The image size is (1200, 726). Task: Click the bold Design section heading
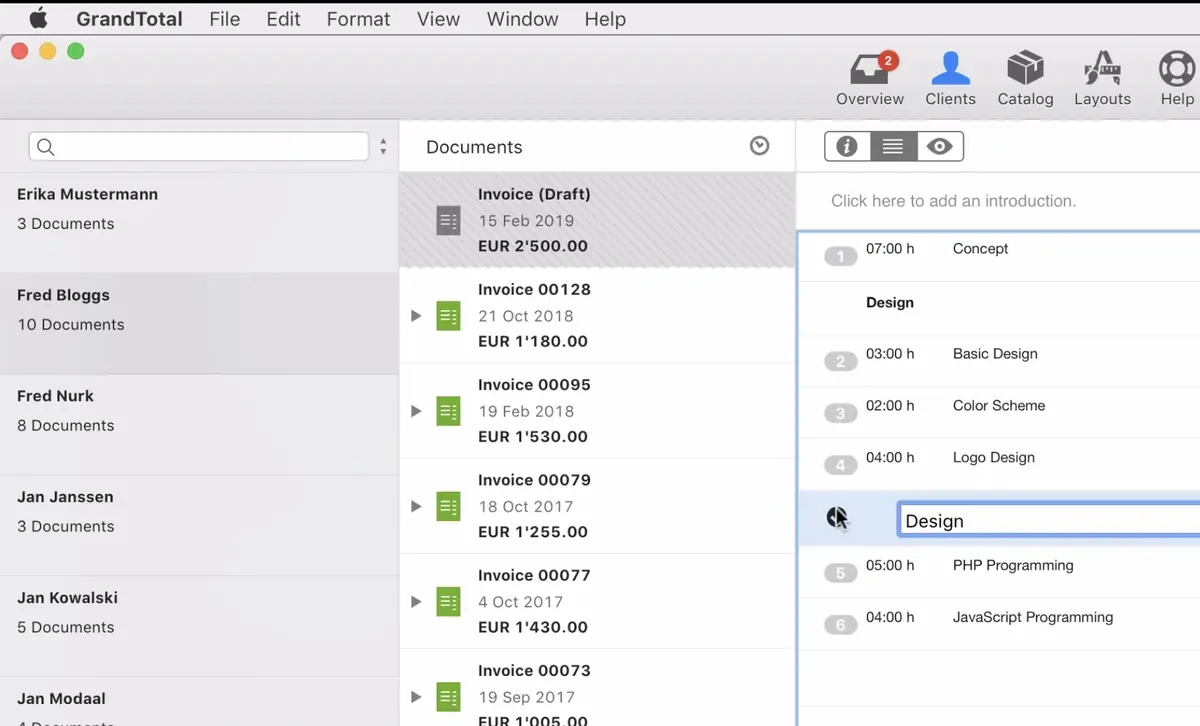[890, 302]
